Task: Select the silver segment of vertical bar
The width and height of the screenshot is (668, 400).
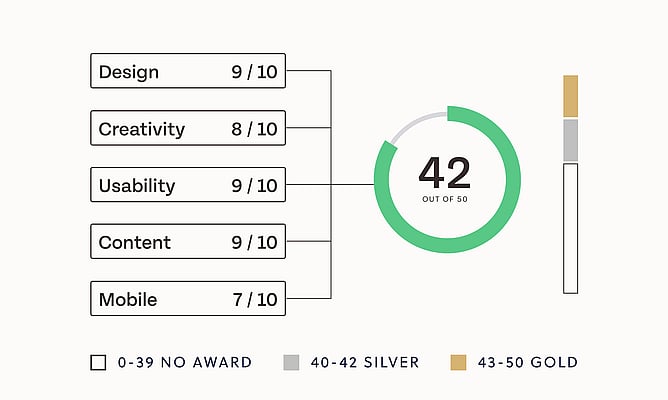Action: (570, 140)
